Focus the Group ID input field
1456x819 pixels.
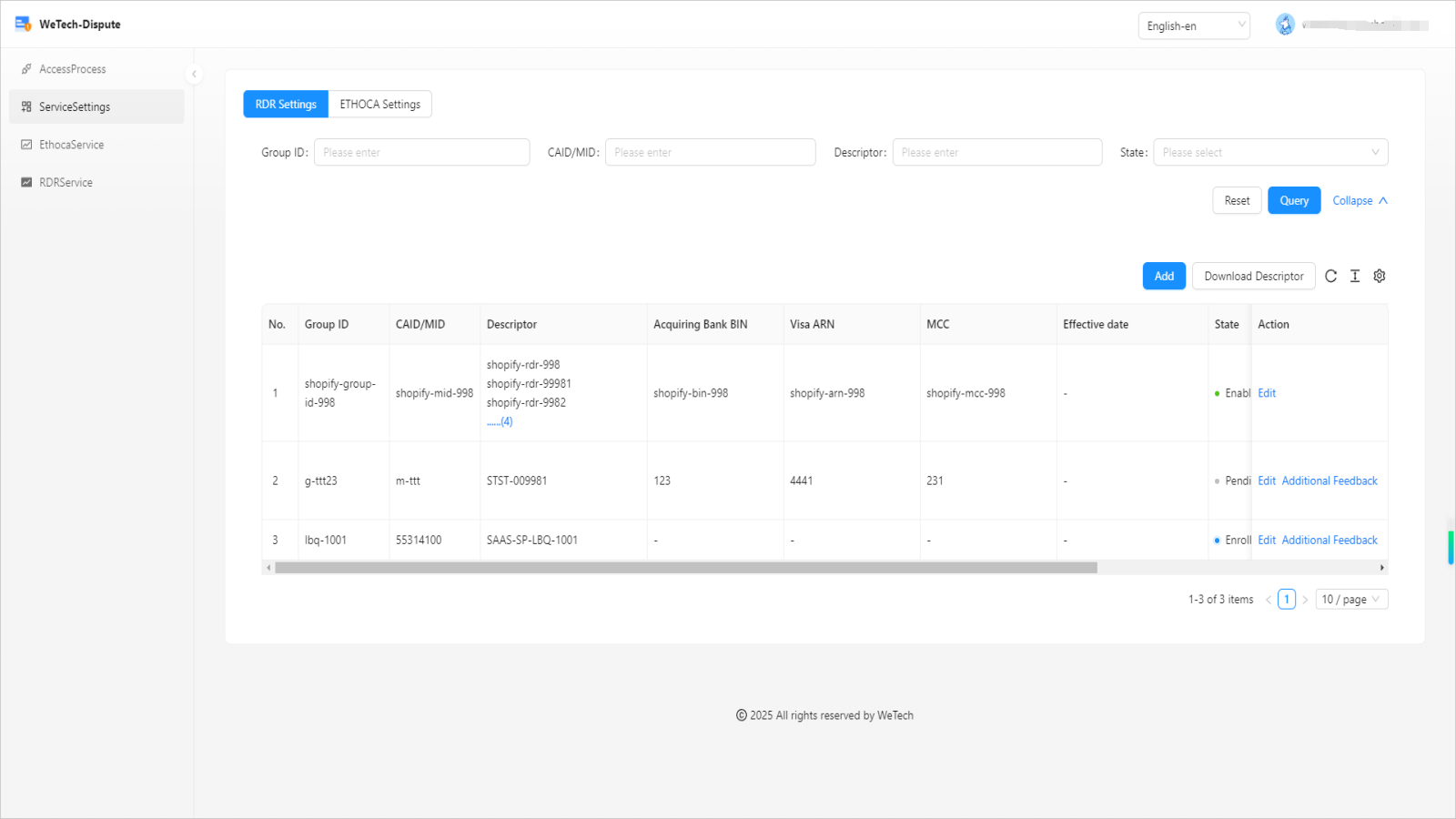421,152
